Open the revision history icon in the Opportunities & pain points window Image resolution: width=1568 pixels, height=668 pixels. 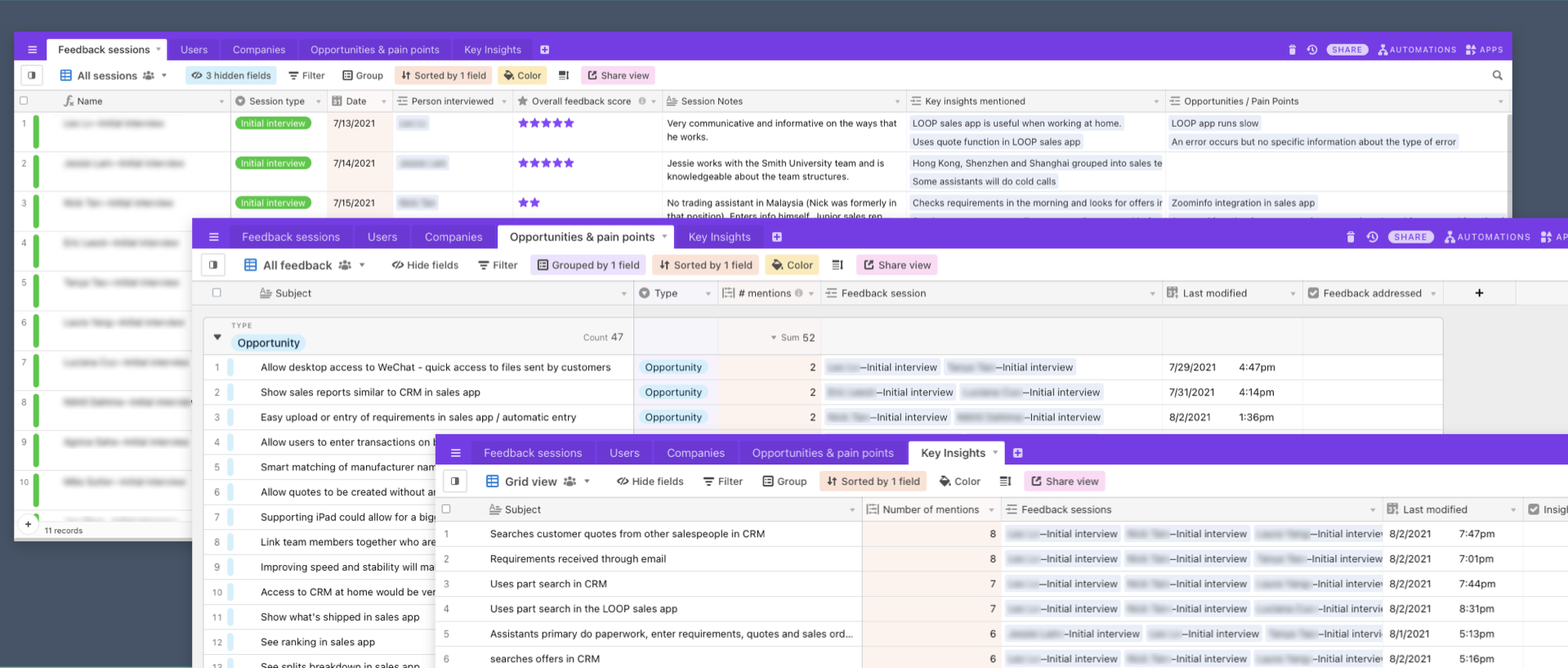click(x=1373, y=237)
